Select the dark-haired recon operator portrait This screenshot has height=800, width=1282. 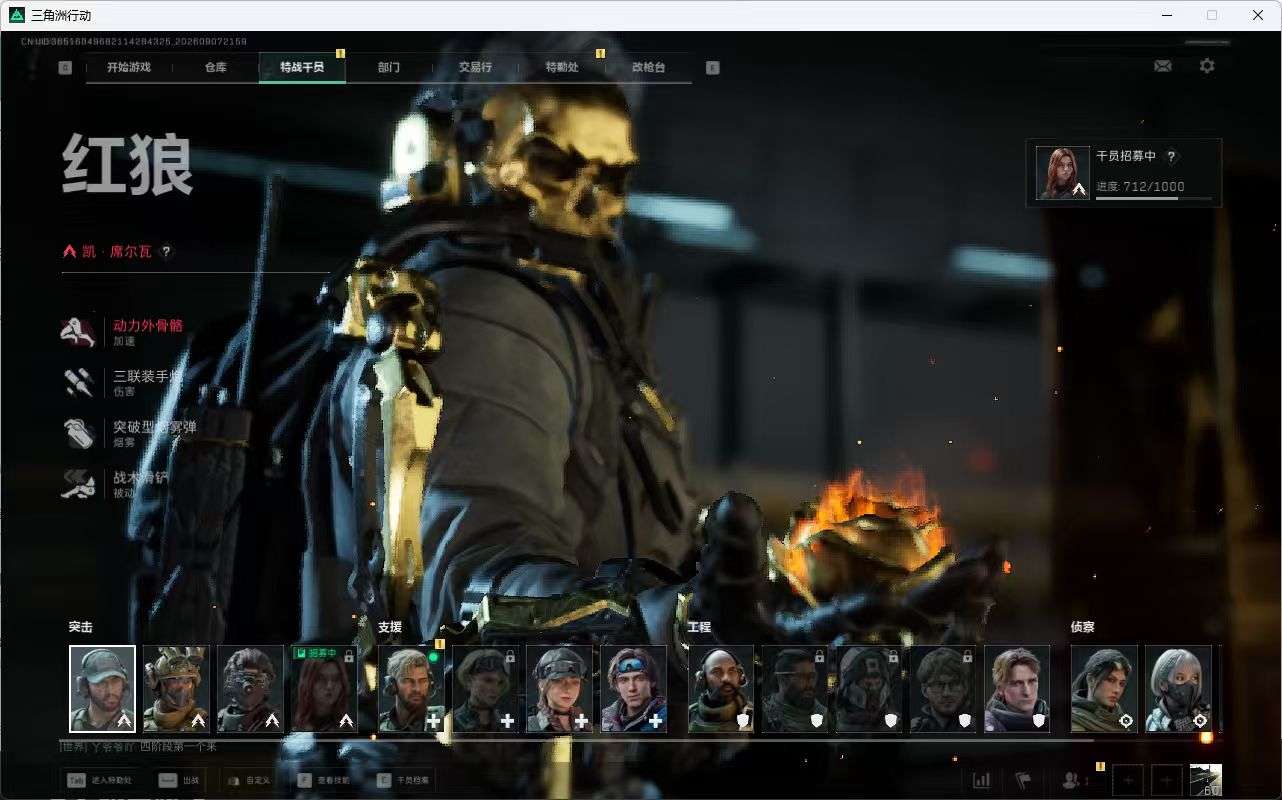(x=1104, y=689)
